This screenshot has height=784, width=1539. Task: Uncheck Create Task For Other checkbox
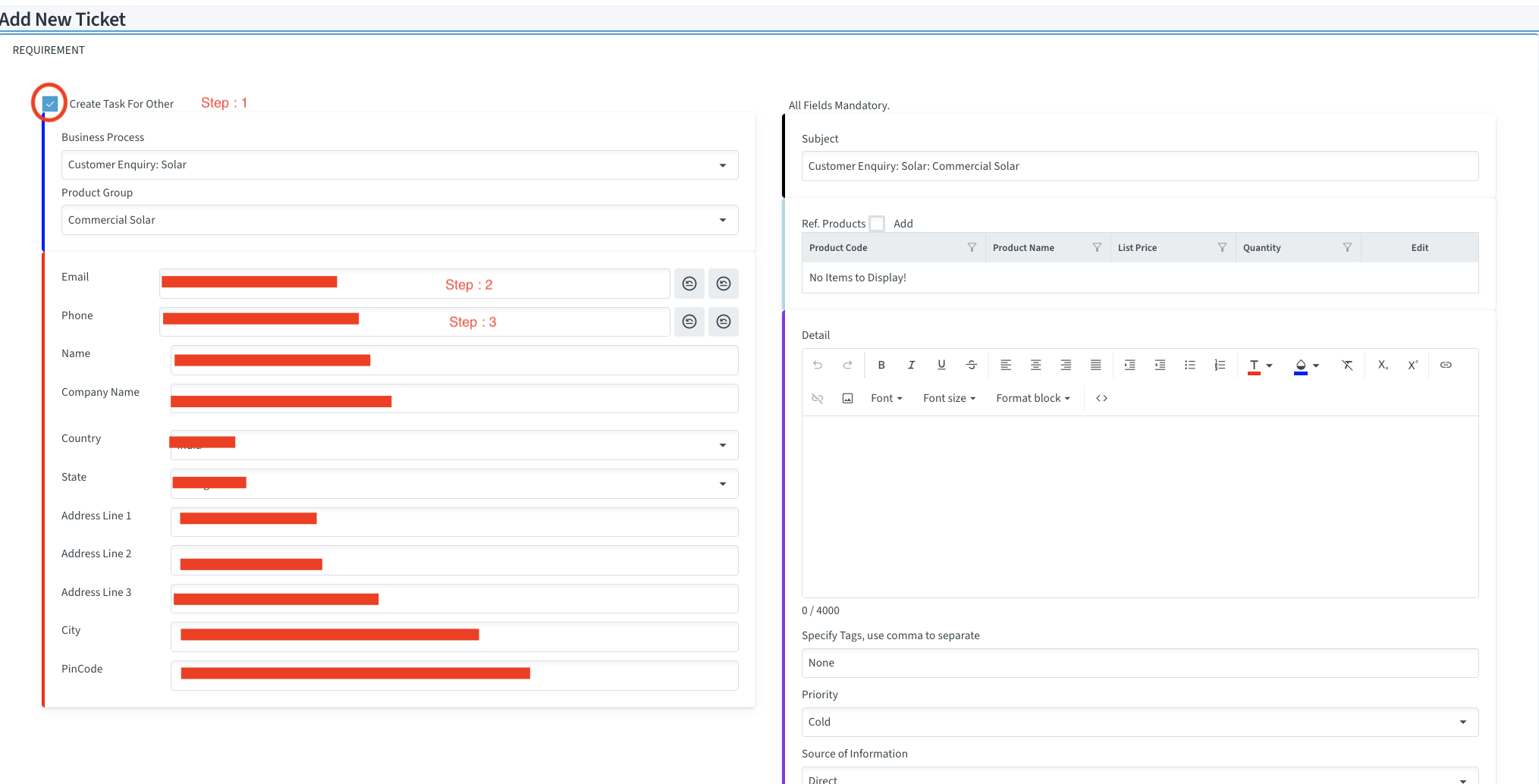click(x=50, y=104)
